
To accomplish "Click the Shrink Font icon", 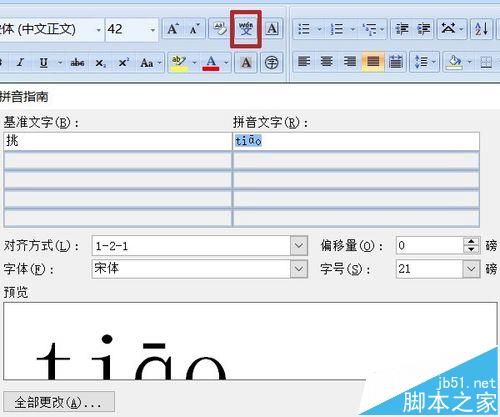I will 194,29.
